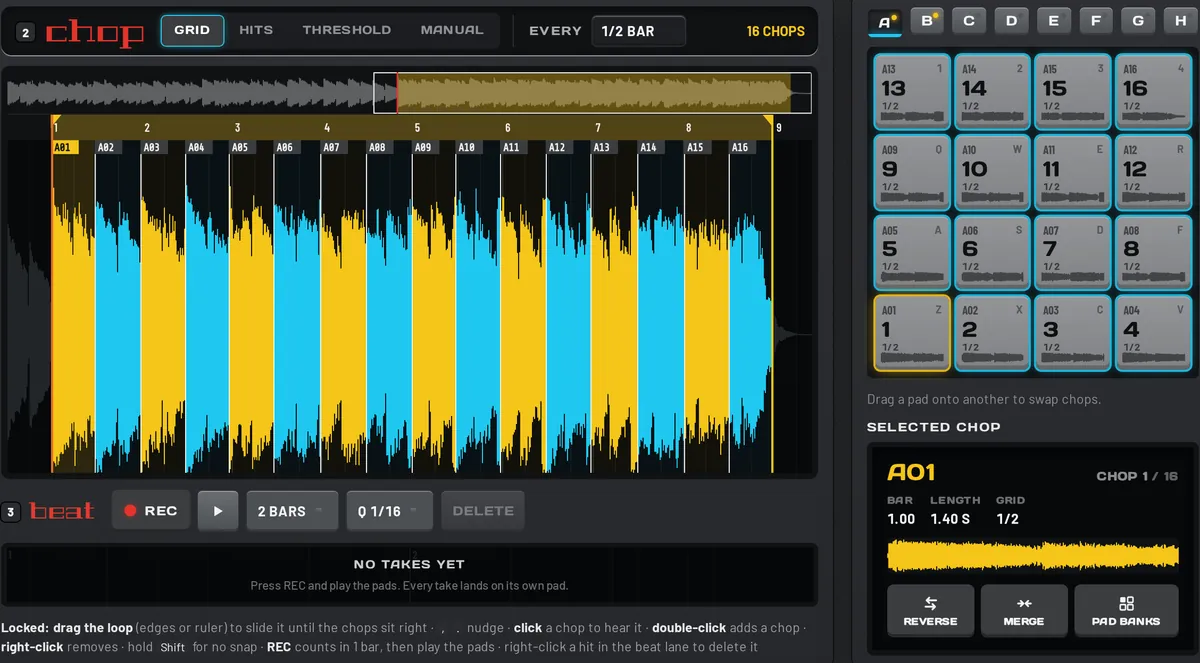Select pad bank D
The width and height of the screenshot is (1200, 663).
(x=1012, y=21)
